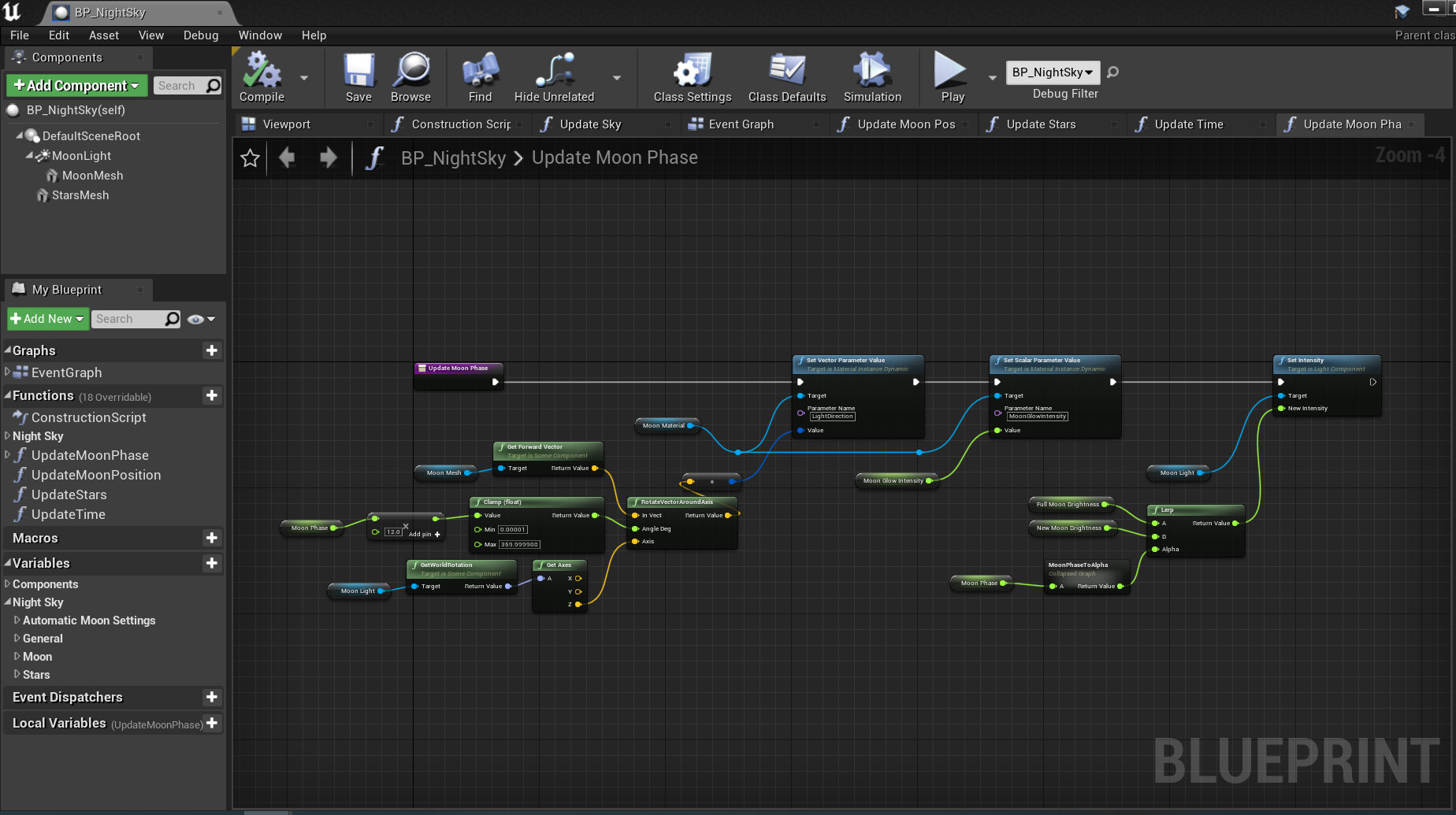Click Add New in My Blueprint
Image resolution: width=1456 pixels, height=815 pixels.
(47, 318)
